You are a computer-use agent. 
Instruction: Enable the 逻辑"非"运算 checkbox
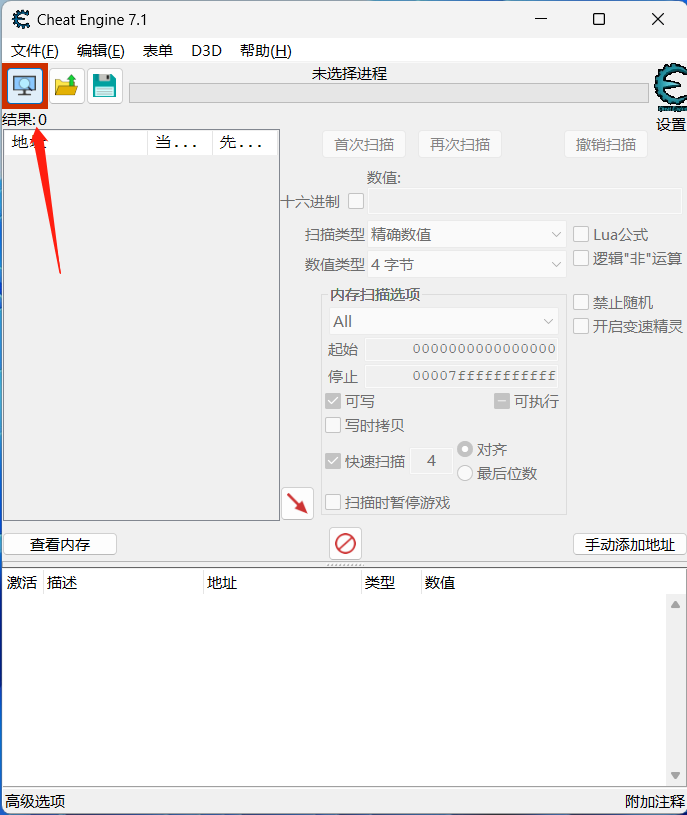pyautogui.click(x=581, y=258)
